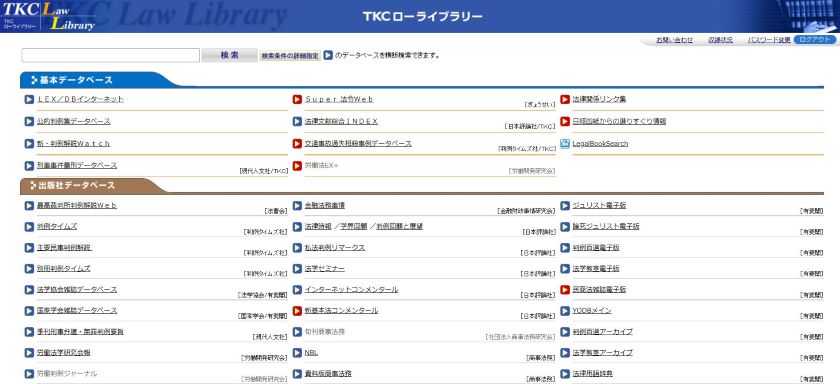Click the blue arrow icon beside NBL

point(297,353)
